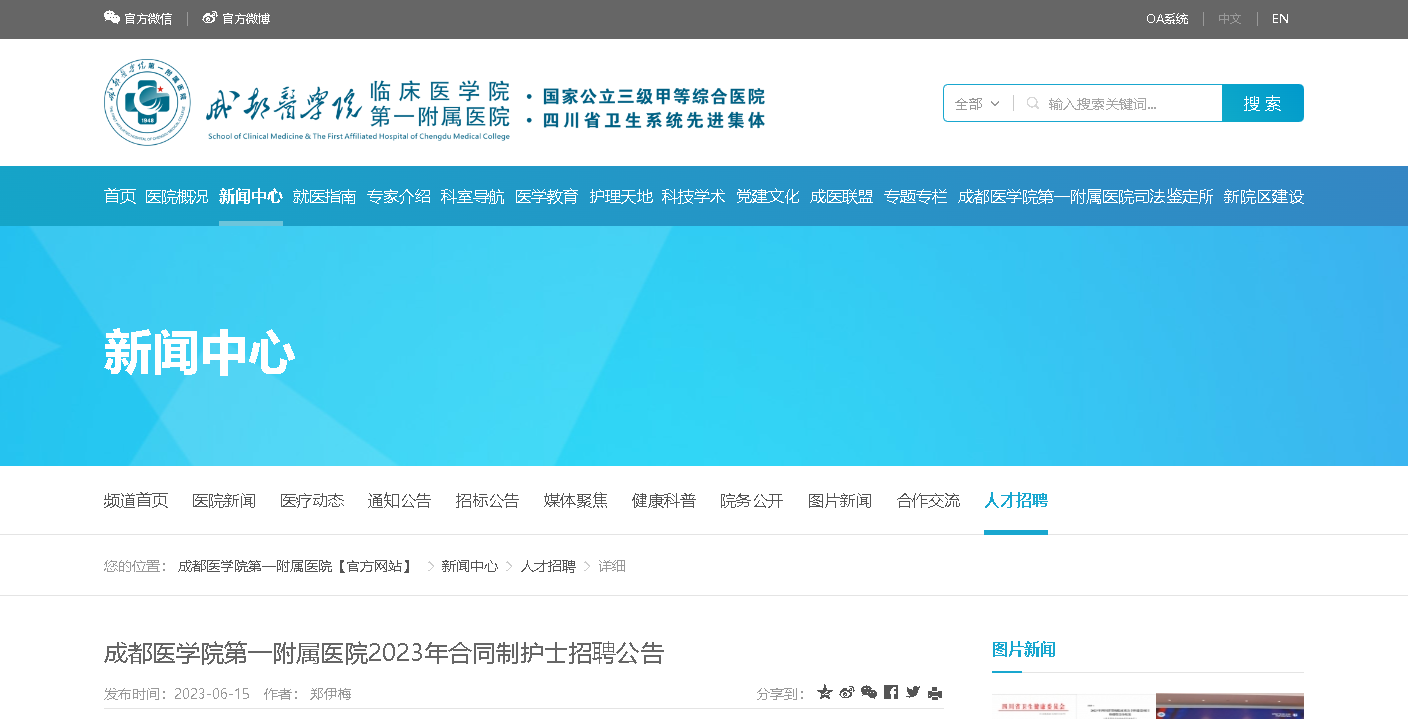Viewport: 1408px width, 719px height.
Task: Switch site language to 中文
Action: tap(1229, 18)
